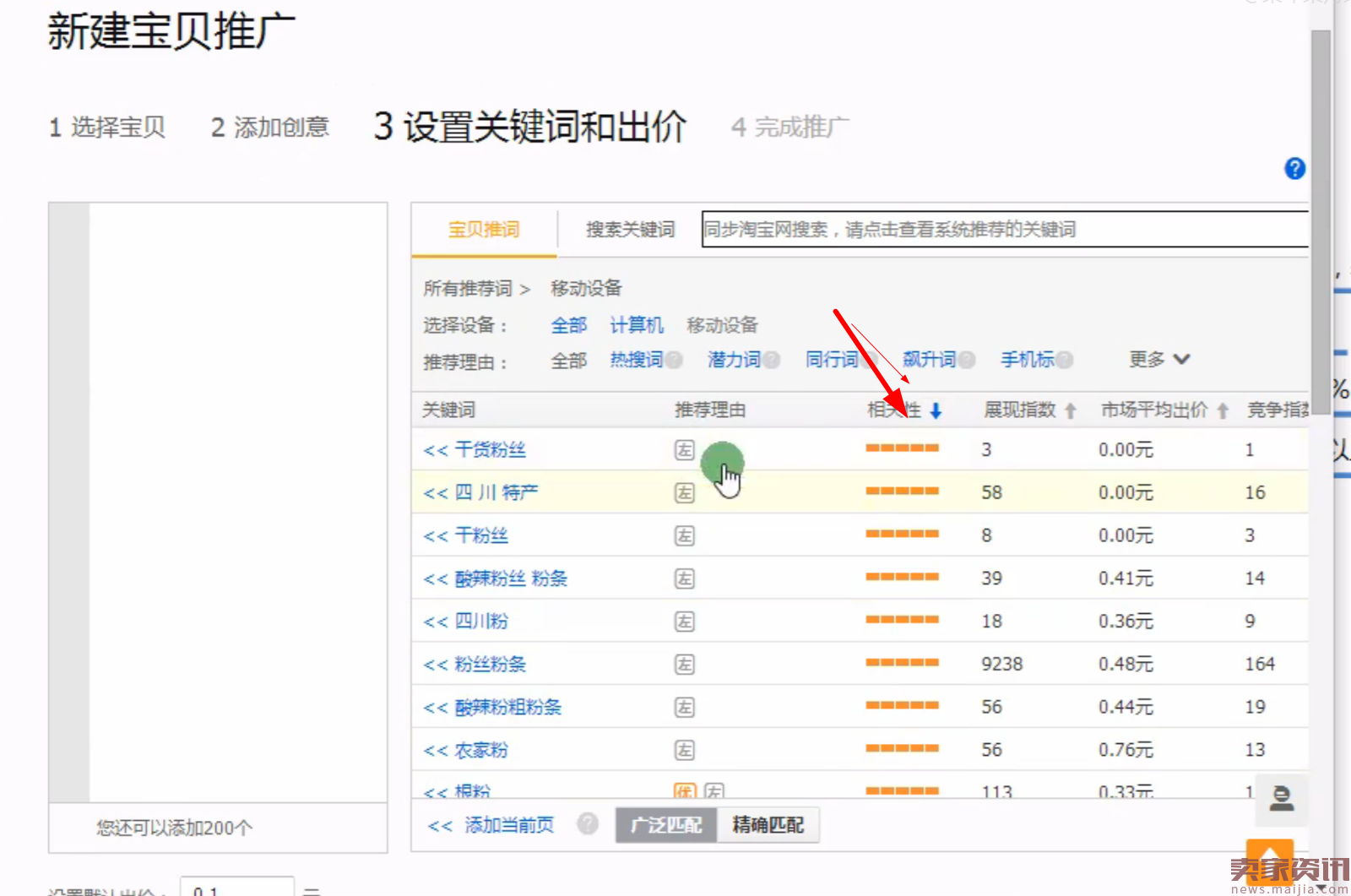This screenshot has width=1351, height=896.
Task: Filter by 飙升词 reason
Action: [929, 360]
